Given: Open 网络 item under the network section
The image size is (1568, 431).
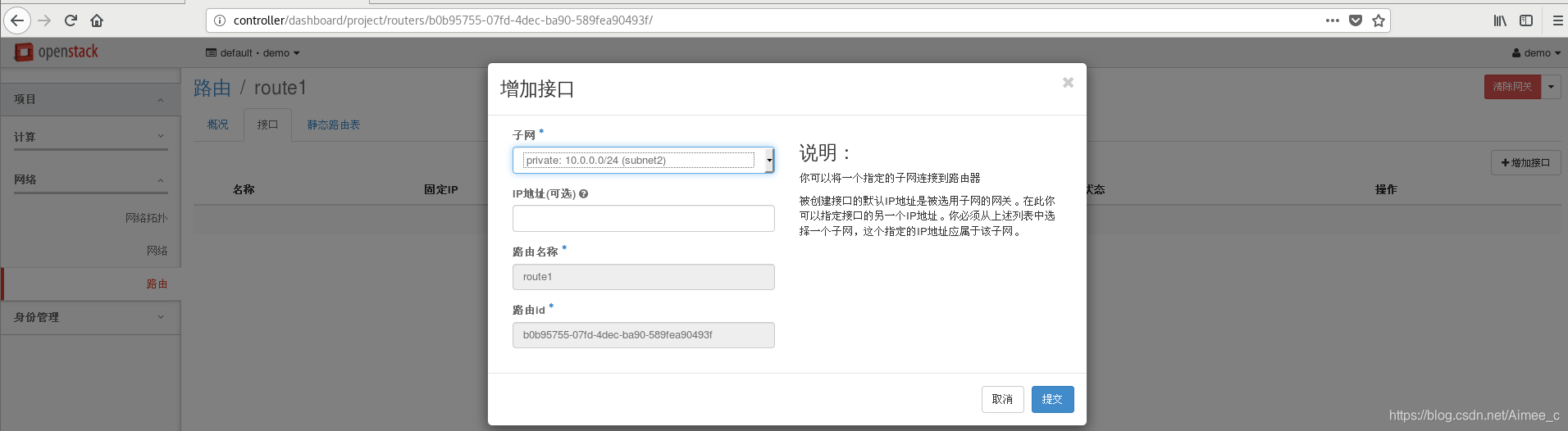Looking at the screenshot, I should click(157, 251).
